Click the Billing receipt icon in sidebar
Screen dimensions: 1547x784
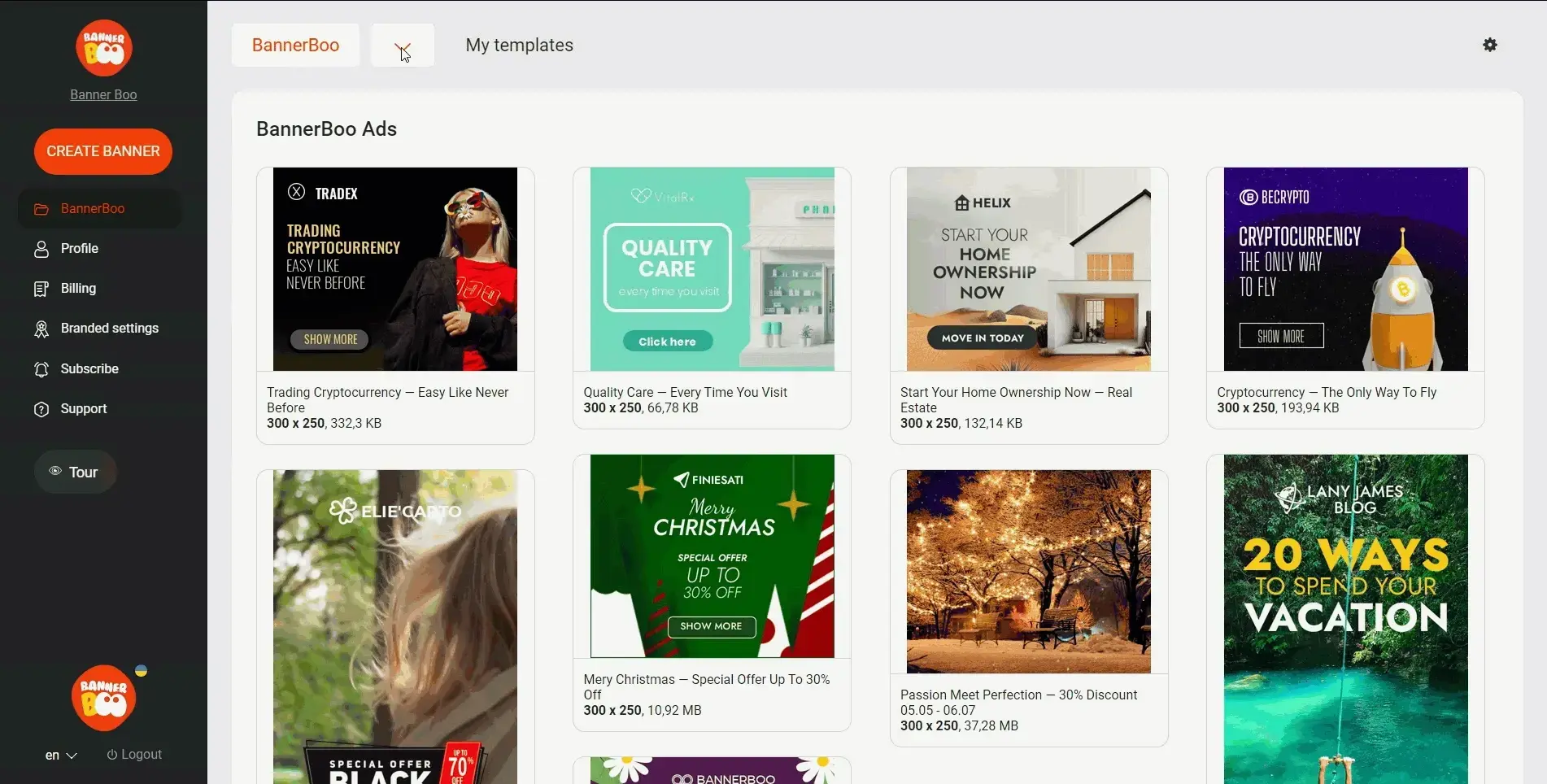[x=41, y=289]
